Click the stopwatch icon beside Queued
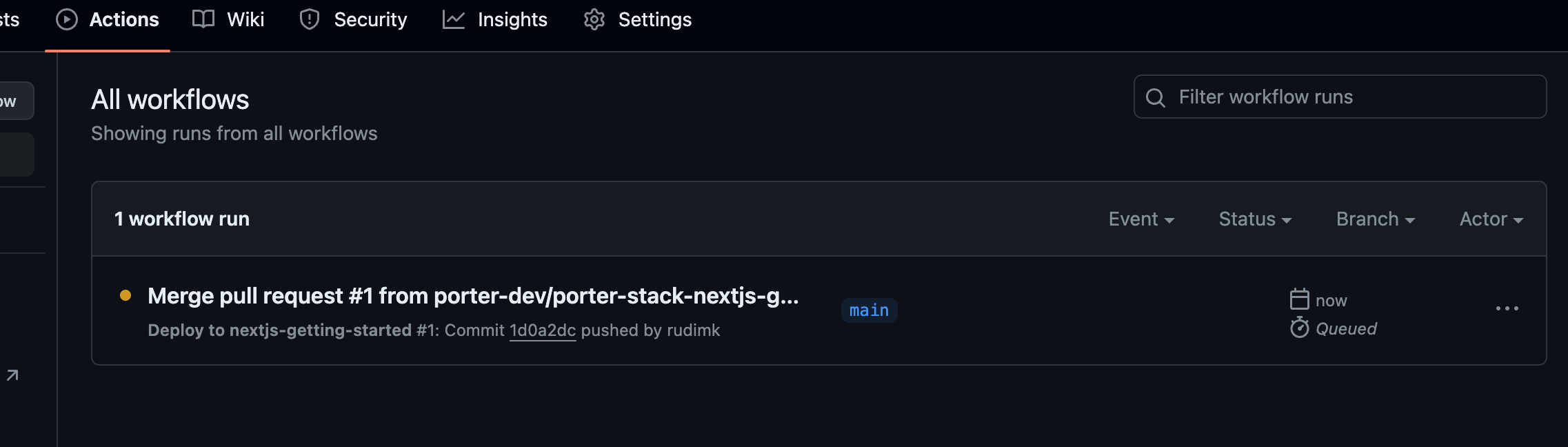Screen dimensions: 1568x447 click(1299, 328)
